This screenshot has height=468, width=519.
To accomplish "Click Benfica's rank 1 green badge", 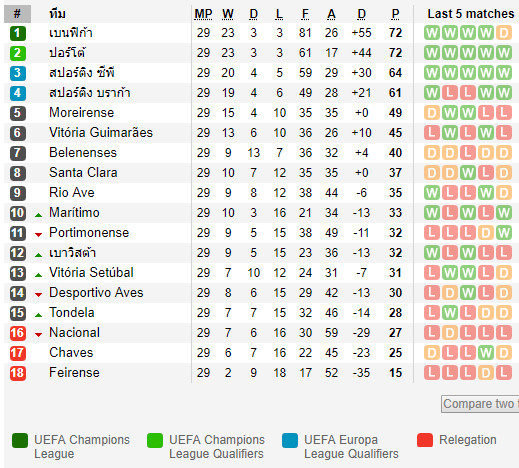I will pos(18,33).
